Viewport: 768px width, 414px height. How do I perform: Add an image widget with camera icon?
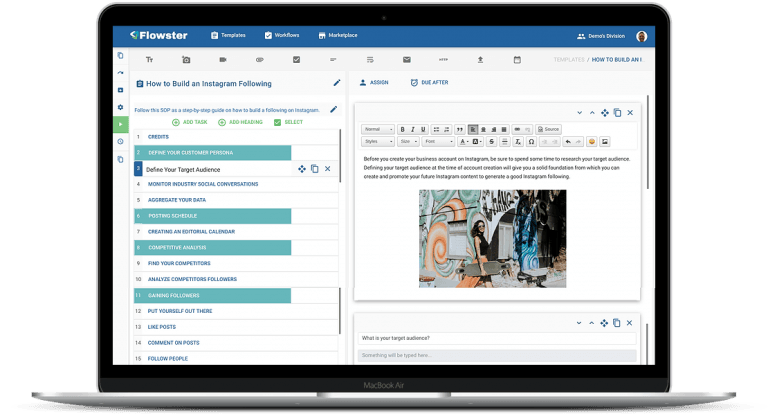point(186,60)
